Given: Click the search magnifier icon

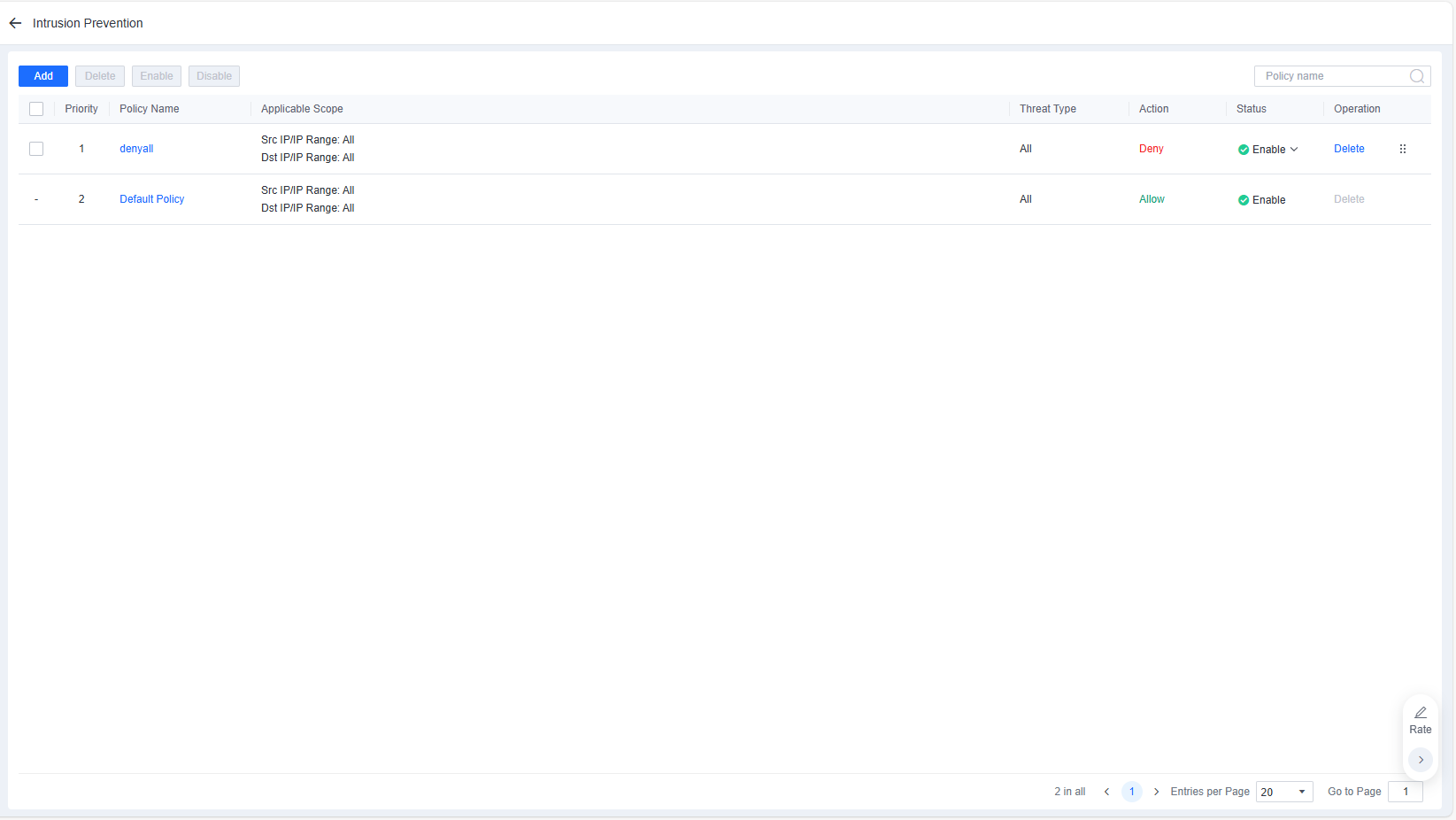Looking at the screenshot, I should 1416,76.
